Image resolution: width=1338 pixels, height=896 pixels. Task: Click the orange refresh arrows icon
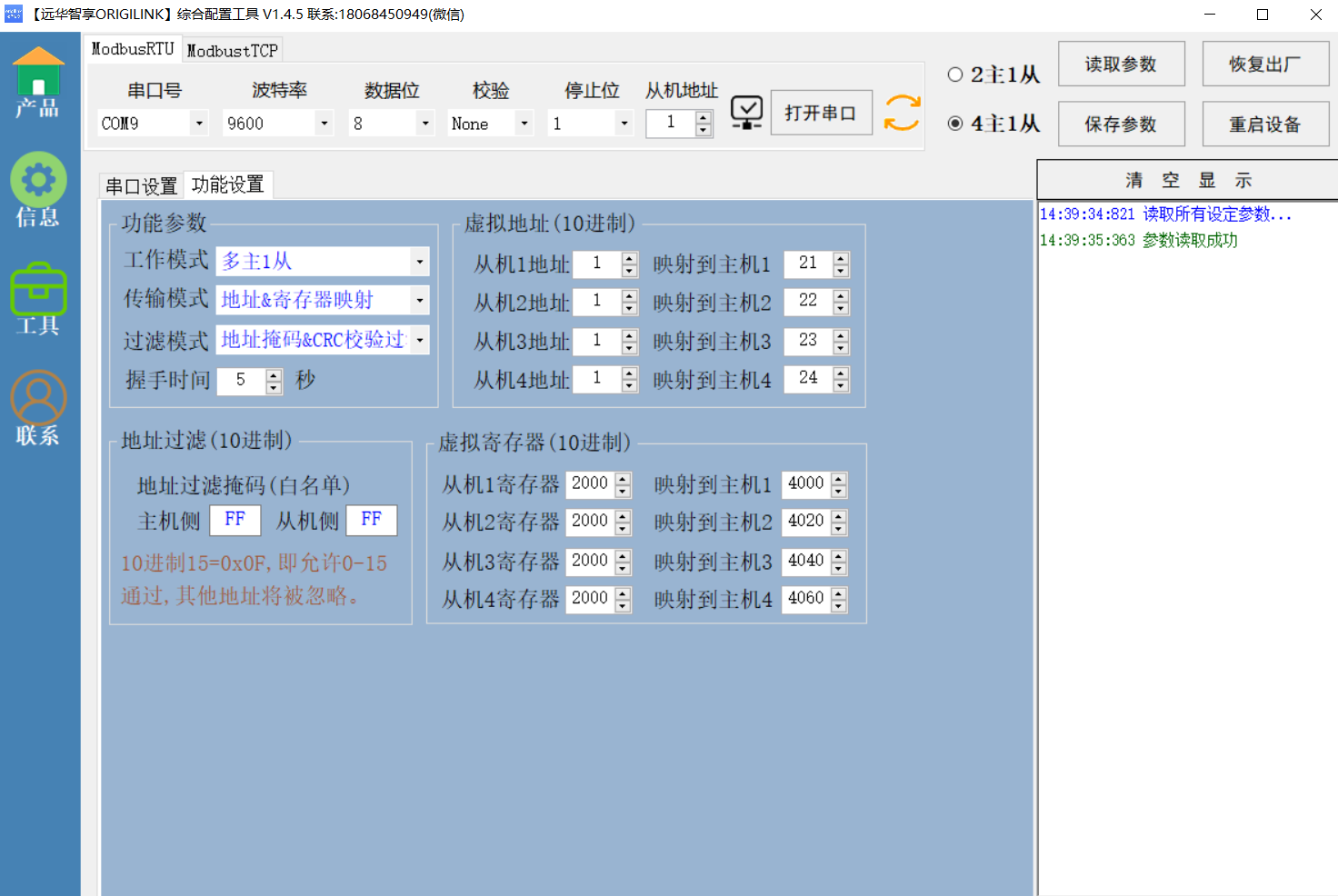point(902,113)
